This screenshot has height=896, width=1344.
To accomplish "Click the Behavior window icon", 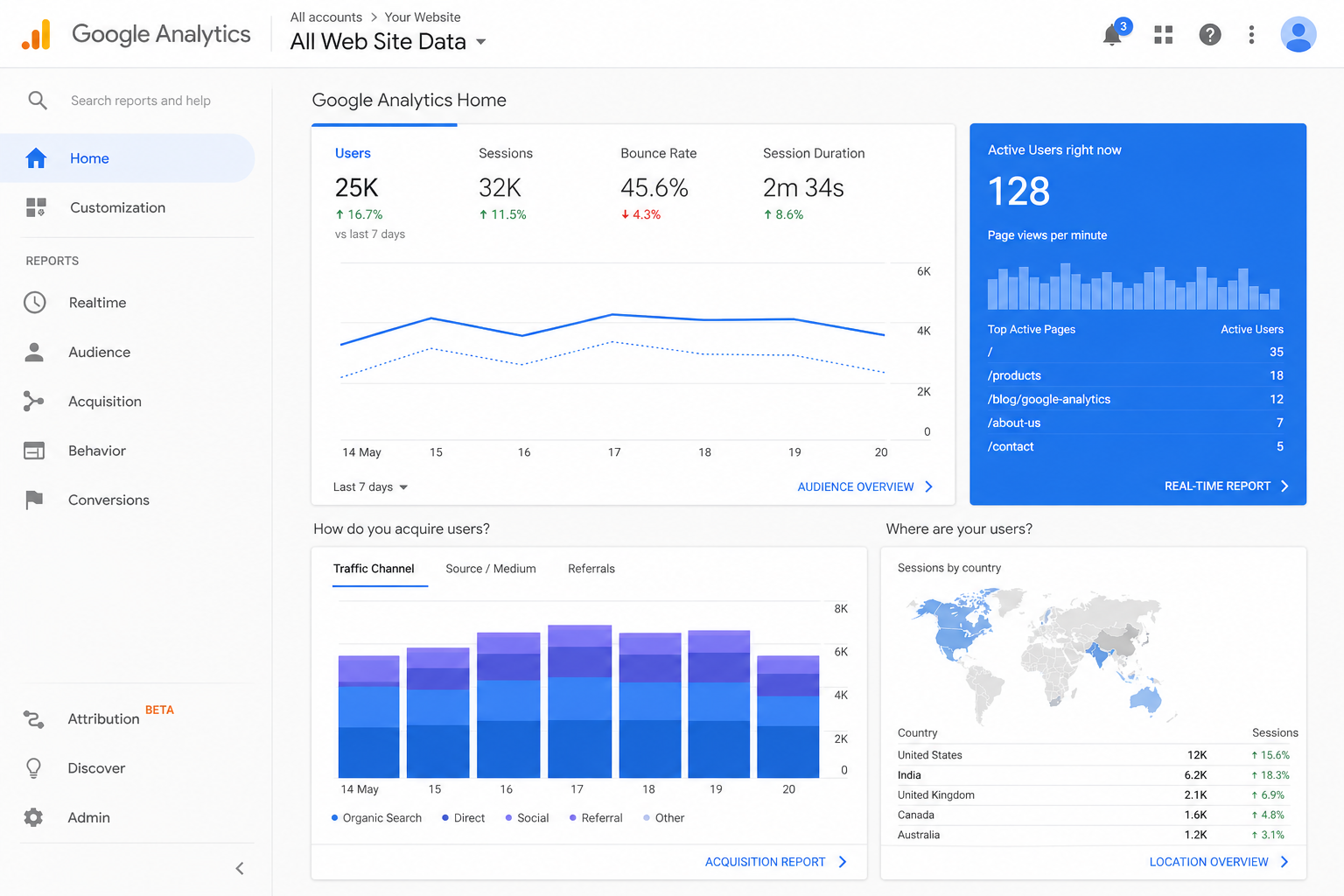I will [x=34, y=451].
